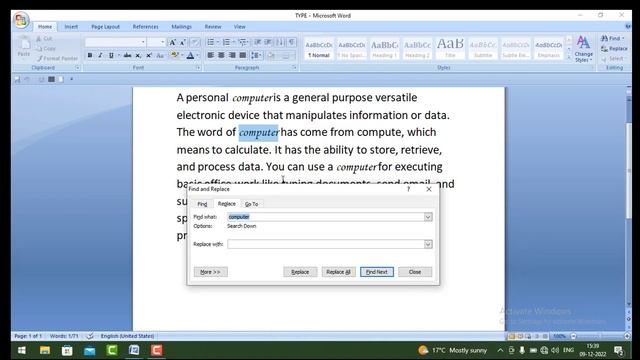
Task: Open the system tray hidden icons chevron
Action: click(x=500, y=350)
